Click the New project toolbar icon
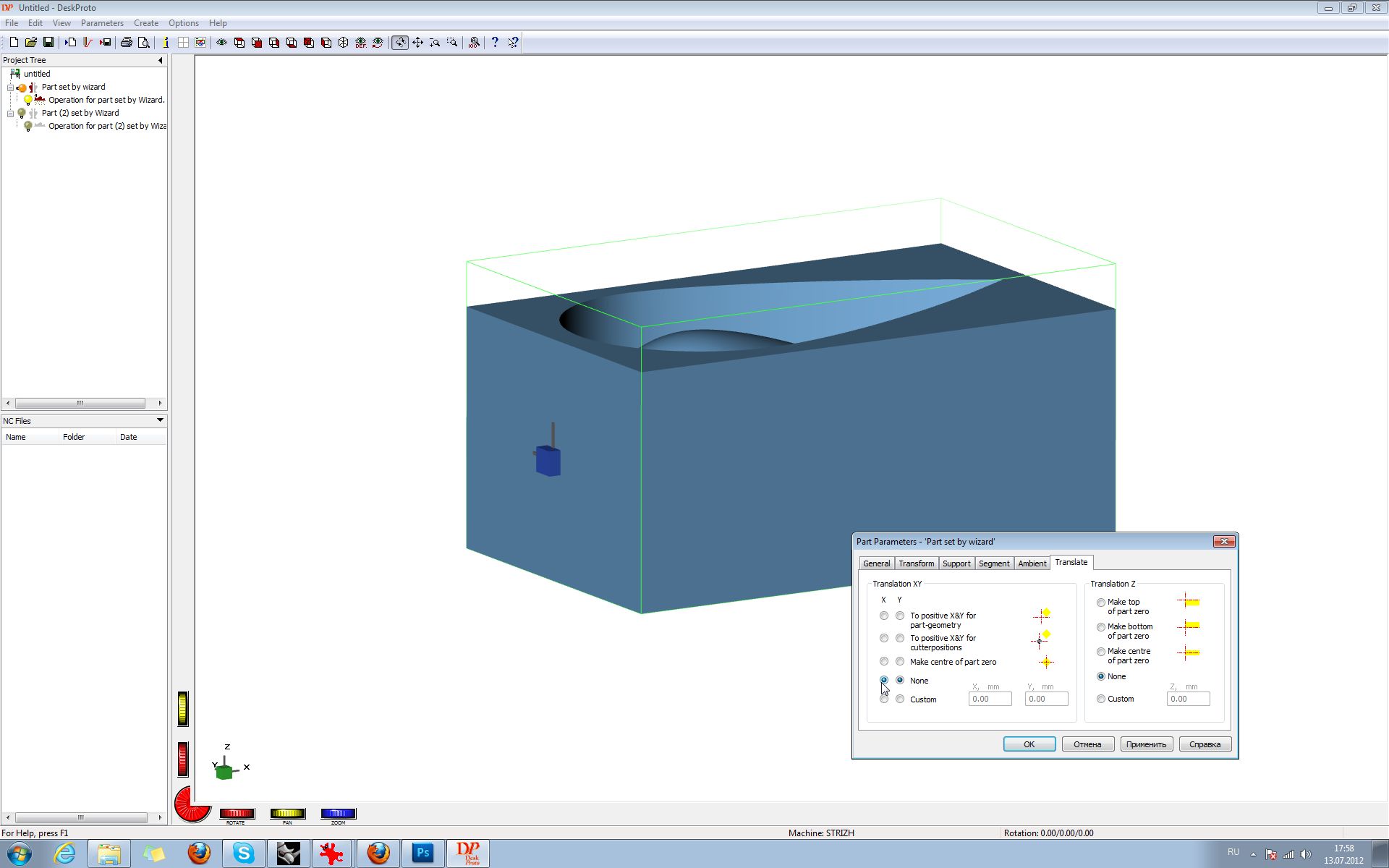 point(14,43)
